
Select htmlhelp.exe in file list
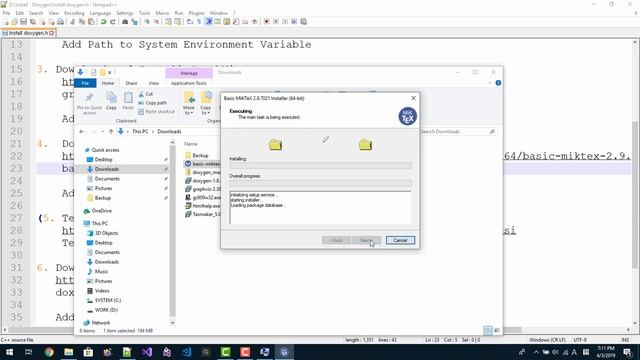tap(202, 206)
